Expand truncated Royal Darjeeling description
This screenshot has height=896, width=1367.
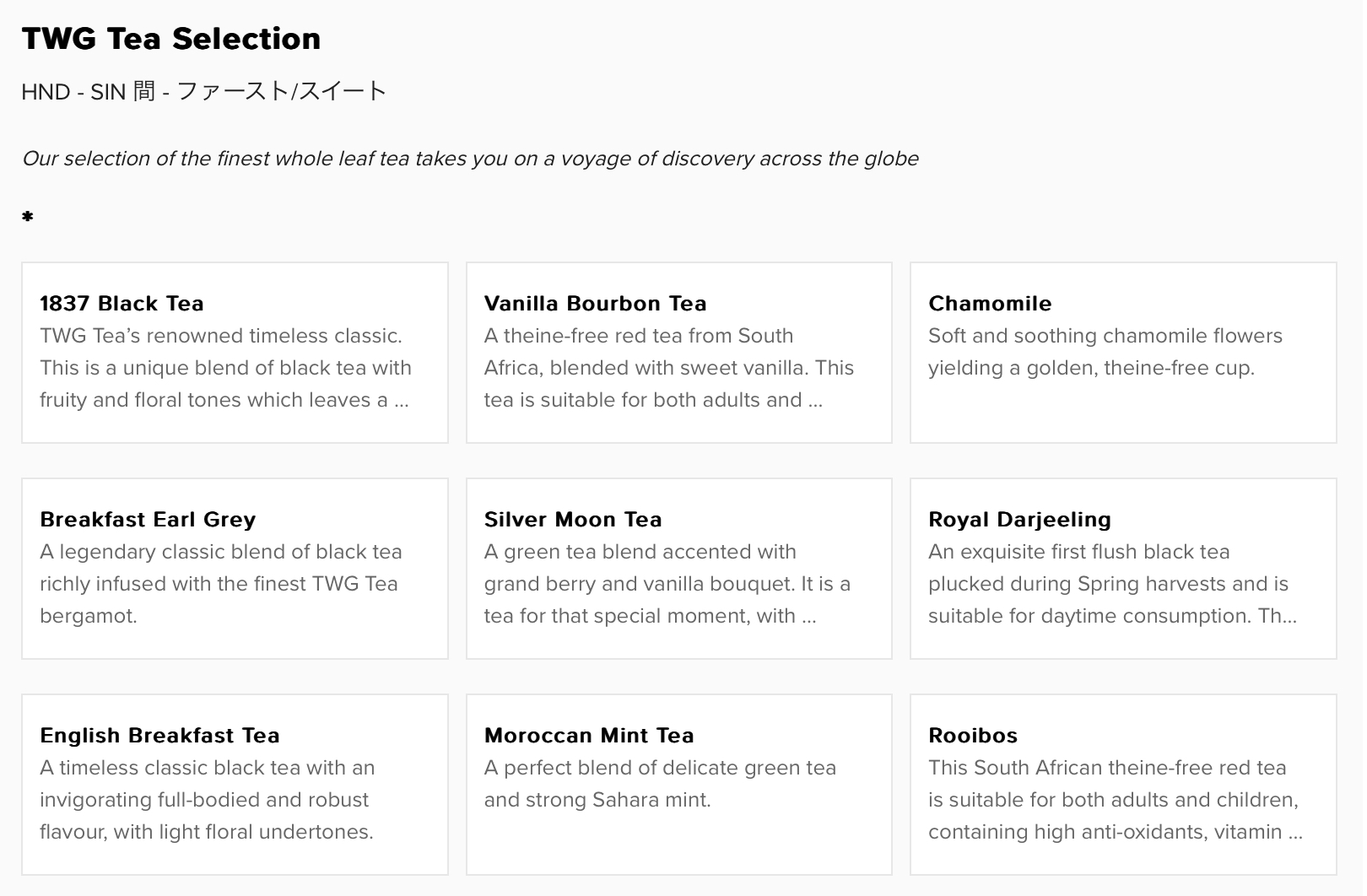click(x=1112, y=584)
